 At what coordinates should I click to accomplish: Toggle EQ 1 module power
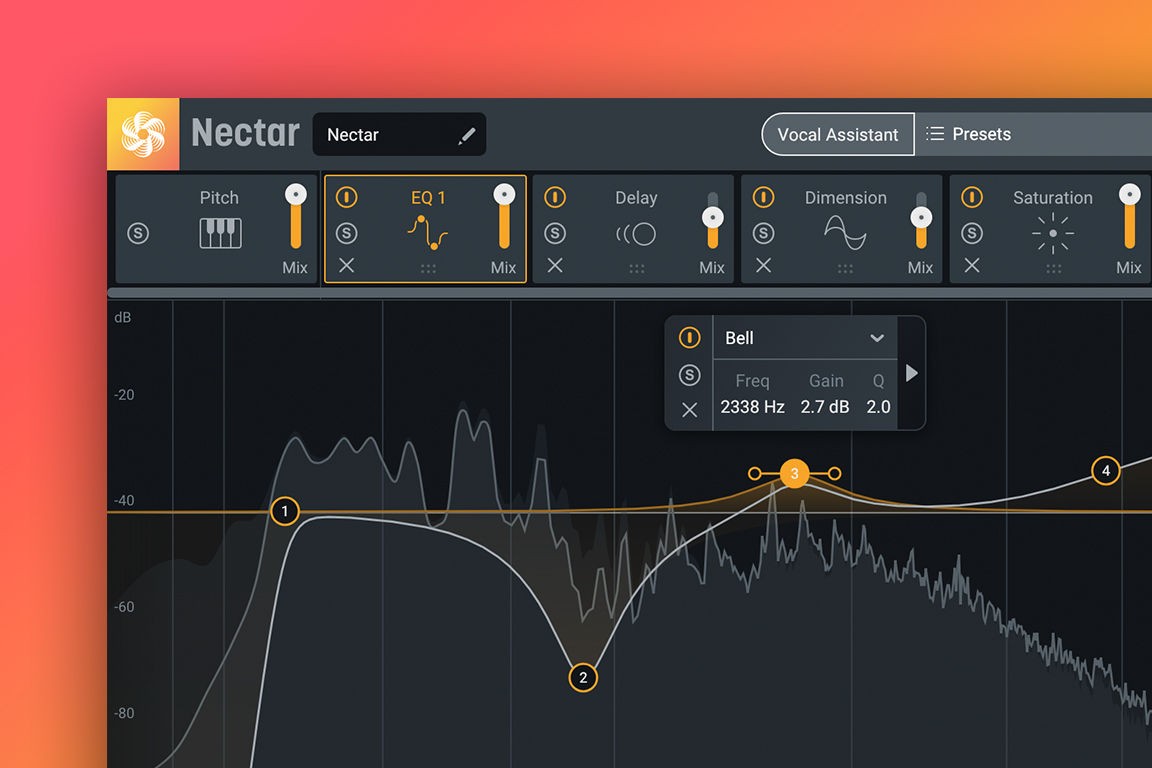point(347,197)
